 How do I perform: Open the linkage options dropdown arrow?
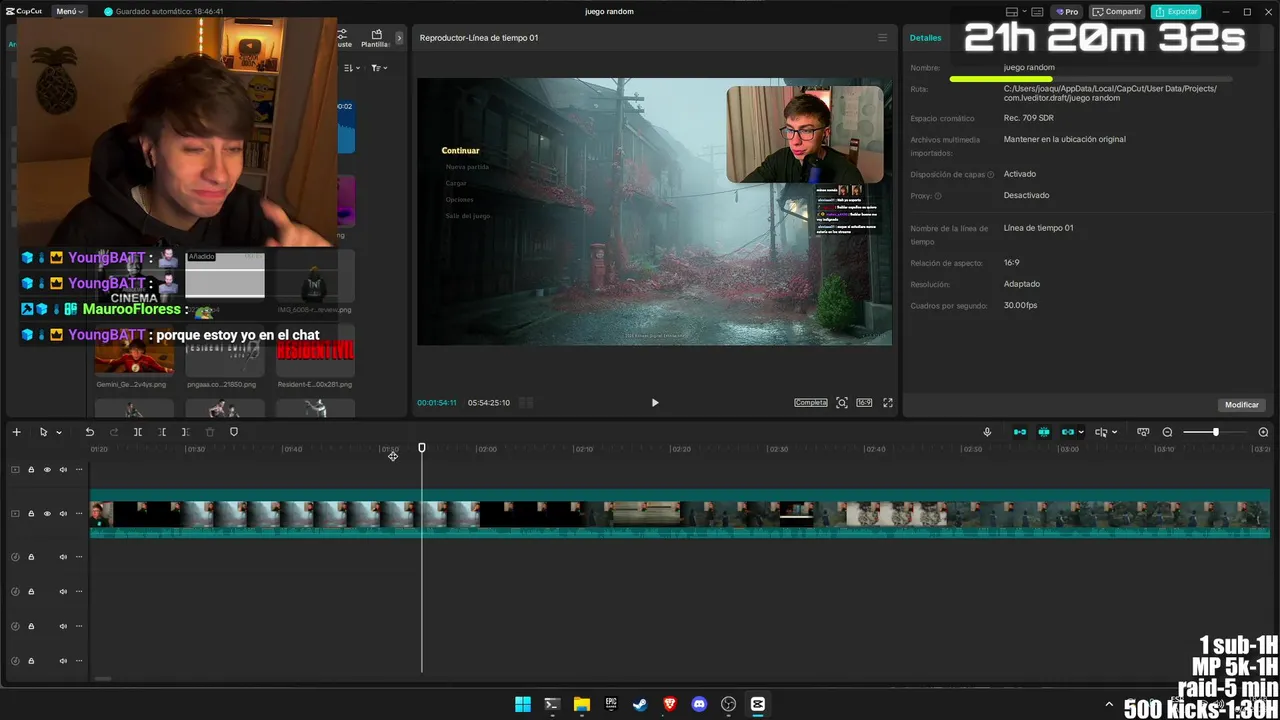point(1081,433)
